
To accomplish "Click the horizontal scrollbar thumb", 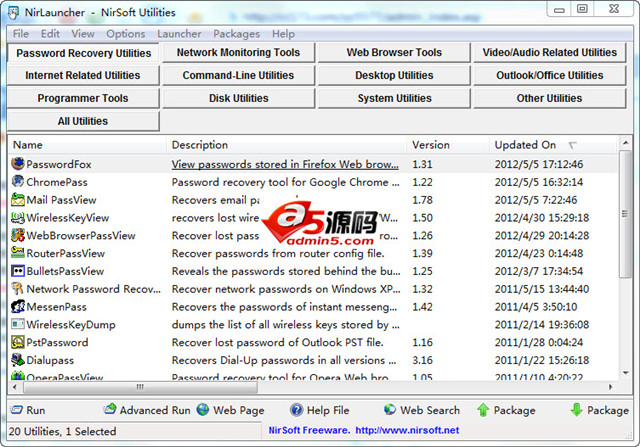I will click(140, 387).
